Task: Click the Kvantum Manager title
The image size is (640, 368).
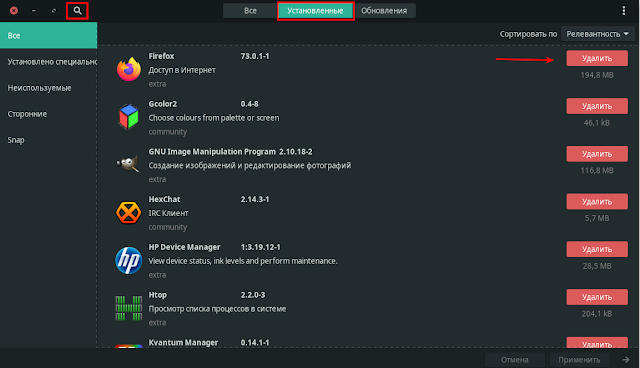Action: coord(183,343)
